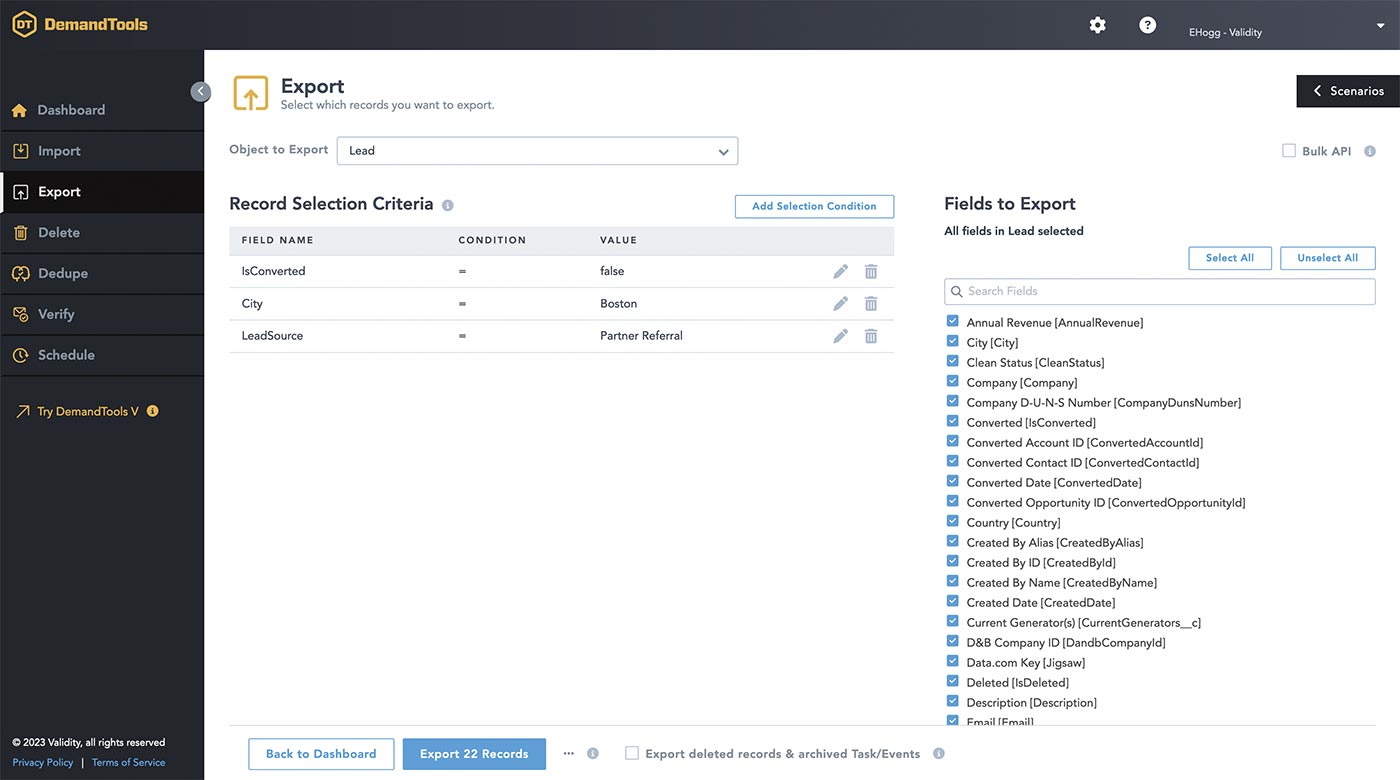Edit the LeadSource condition pencil icon

coord(840,335)
